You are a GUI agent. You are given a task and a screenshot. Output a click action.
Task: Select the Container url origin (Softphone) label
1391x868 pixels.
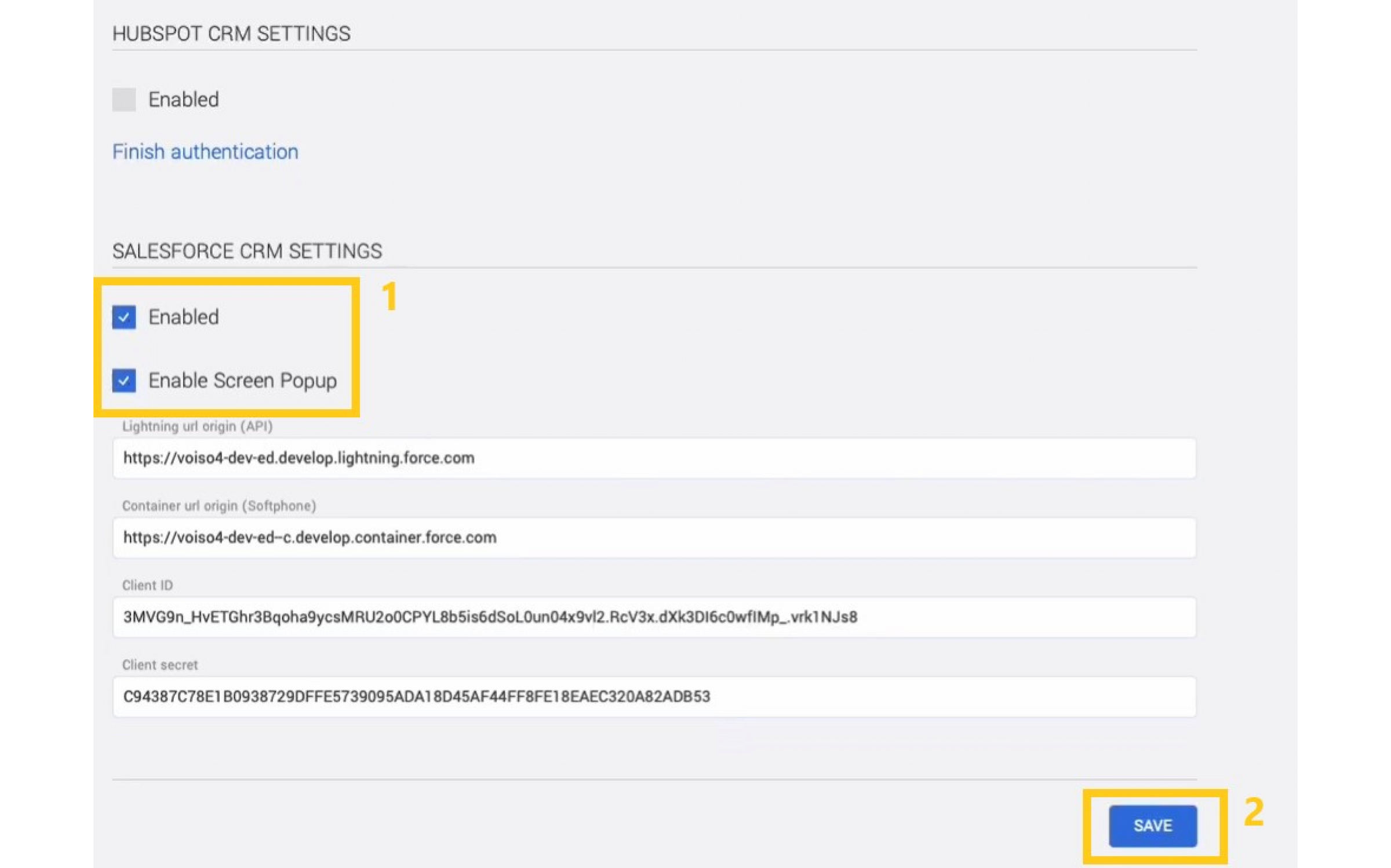(219, 506)
